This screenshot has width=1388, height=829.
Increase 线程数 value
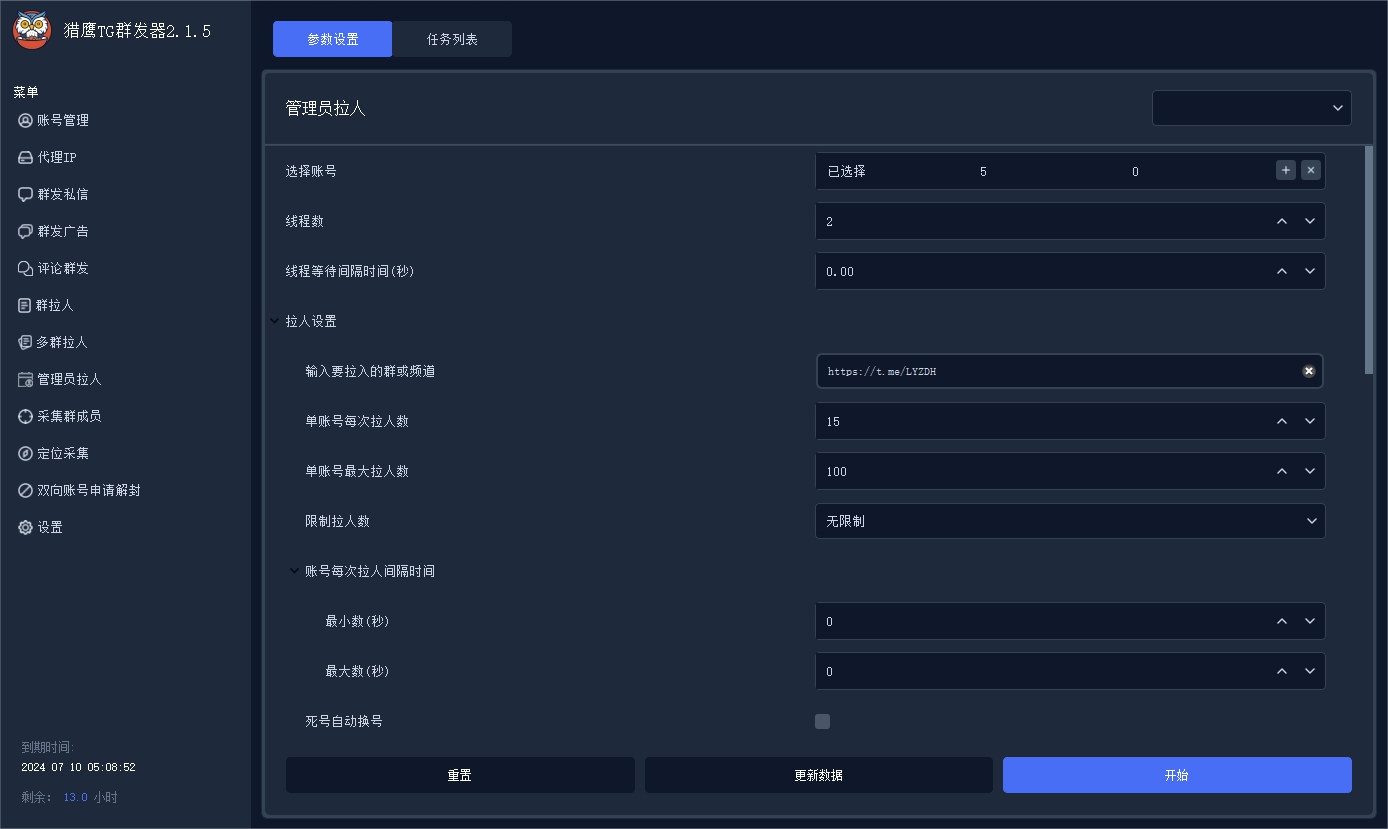click(1282, 221)
